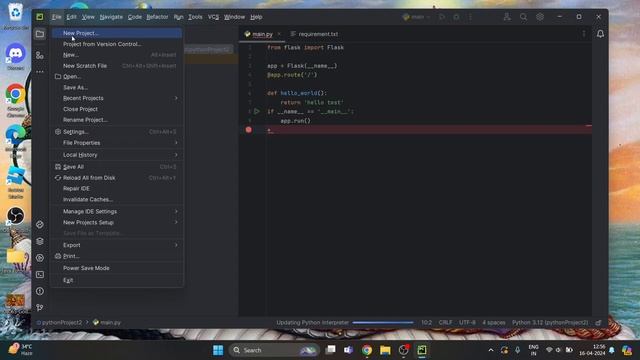Choose New Project... from File menu
This screenshot has width=640, height=360.
coord(117,33)
